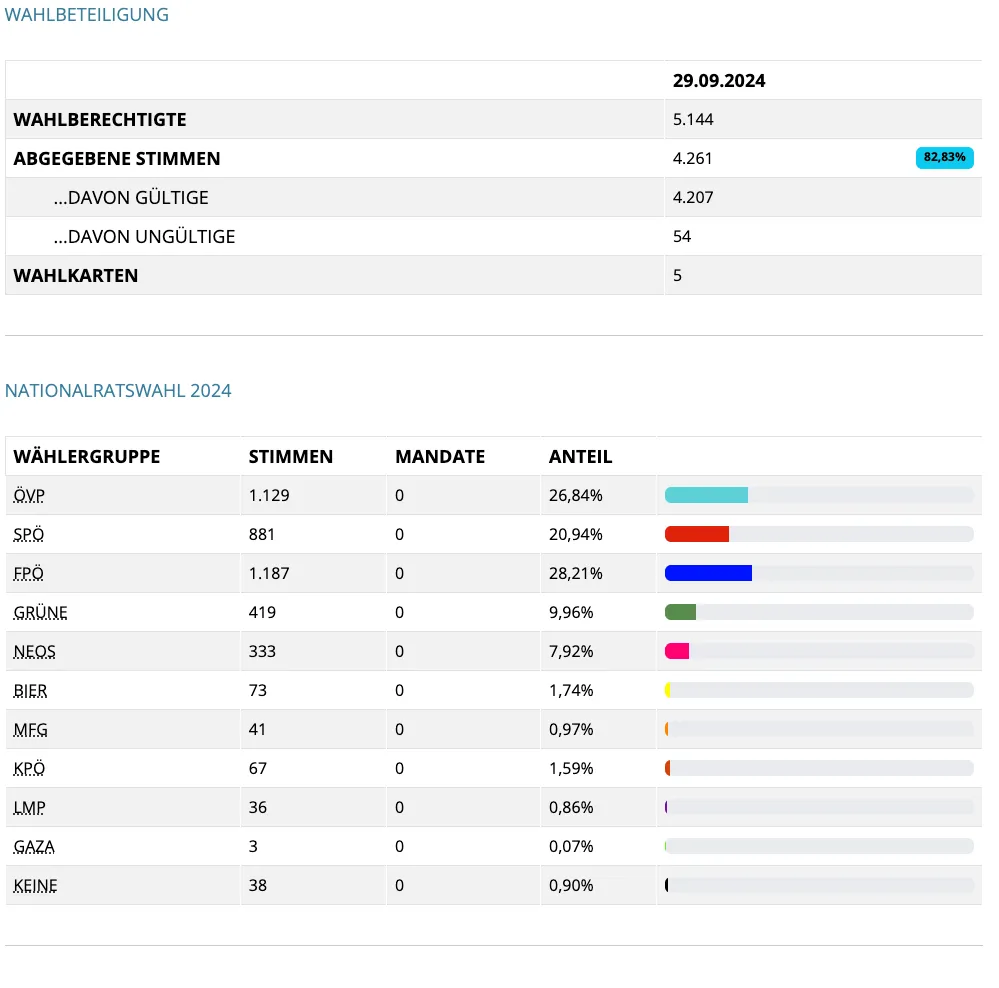Click the 54 invalid votes value

(682, 236)
